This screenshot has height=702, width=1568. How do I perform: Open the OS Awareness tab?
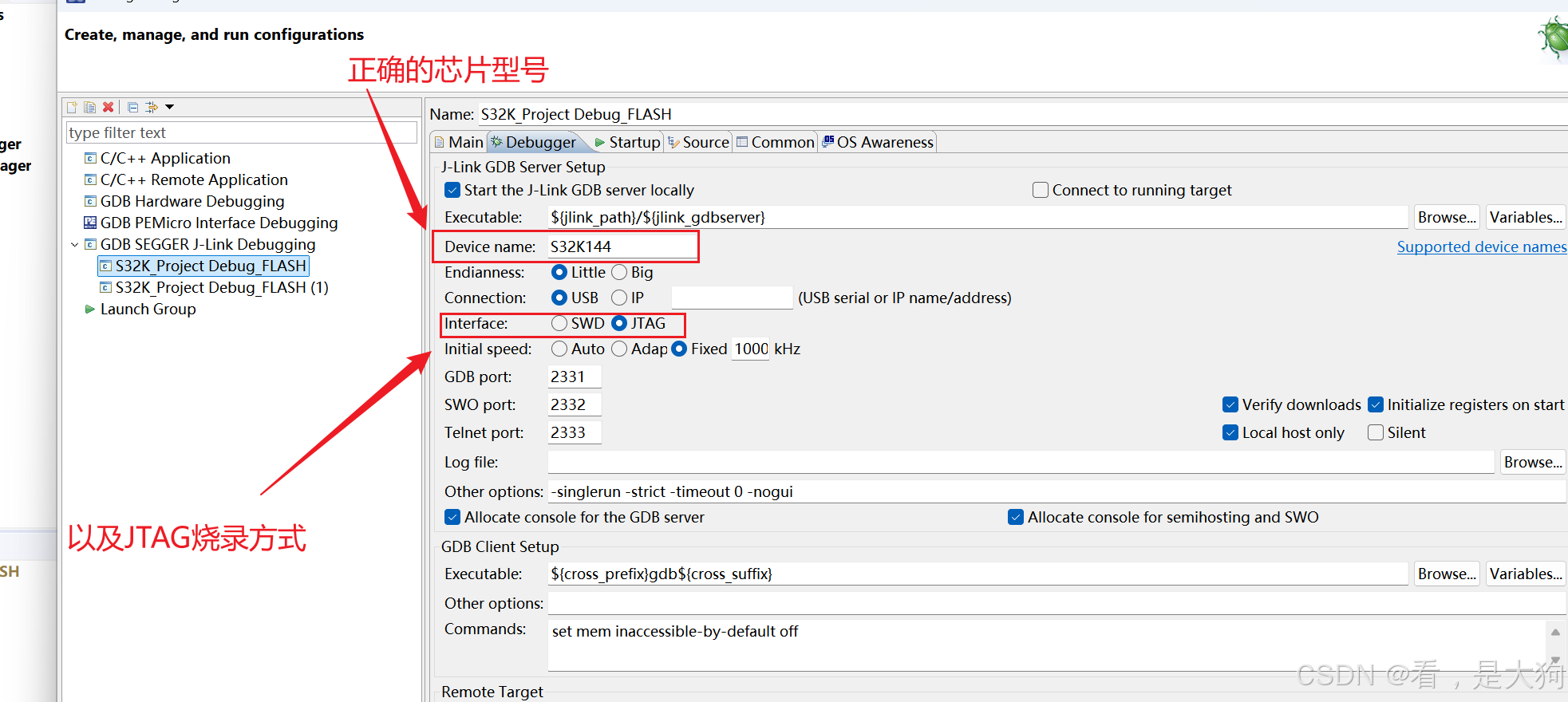click(x=878, y=142)
